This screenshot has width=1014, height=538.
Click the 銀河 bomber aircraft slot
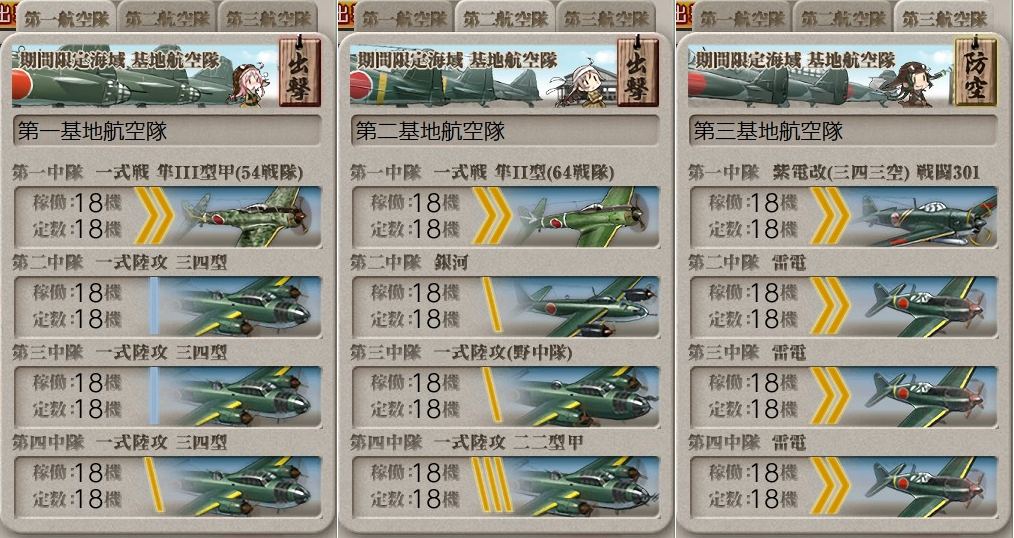tap(505, 307)
